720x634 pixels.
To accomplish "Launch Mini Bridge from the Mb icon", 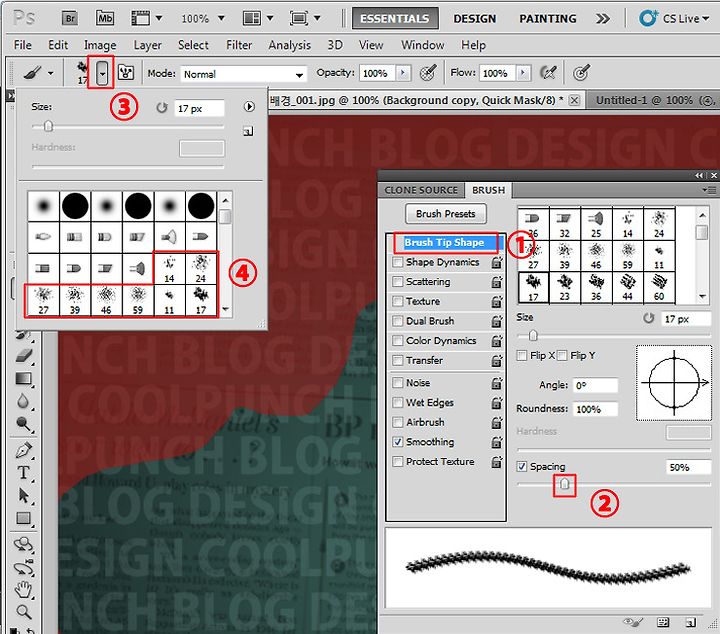I will click(x=105, y=18).
